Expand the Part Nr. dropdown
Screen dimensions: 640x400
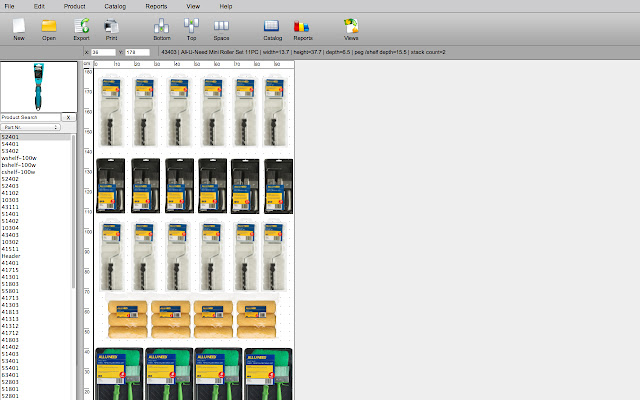pyautogui.click(x=31, y=127)
